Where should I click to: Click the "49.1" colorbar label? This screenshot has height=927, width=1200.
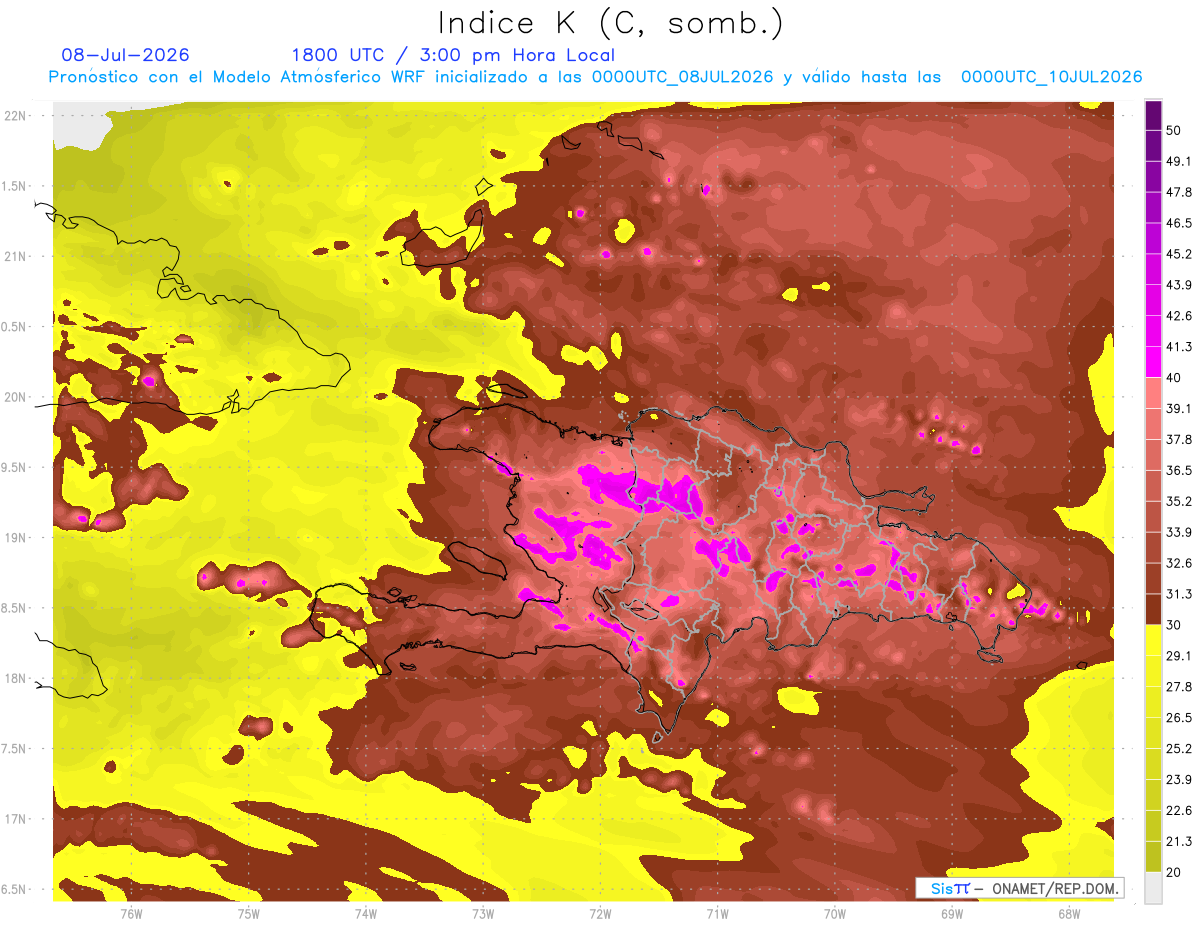pyautogui.click(x=1179, y=161)
